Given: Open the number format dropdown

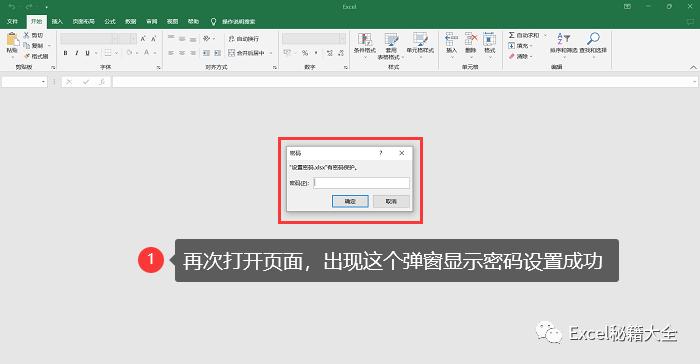Looking at the screenshot, I should [342, 39].
